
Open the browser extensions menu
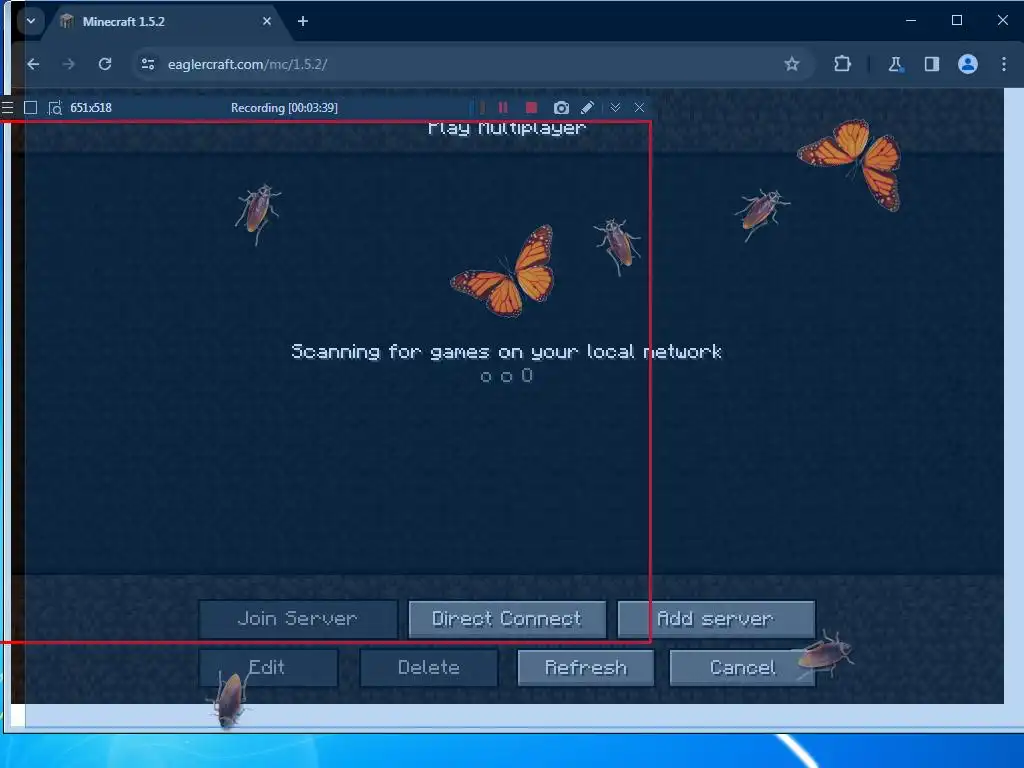pyautogui.click(x=842, y=64)
